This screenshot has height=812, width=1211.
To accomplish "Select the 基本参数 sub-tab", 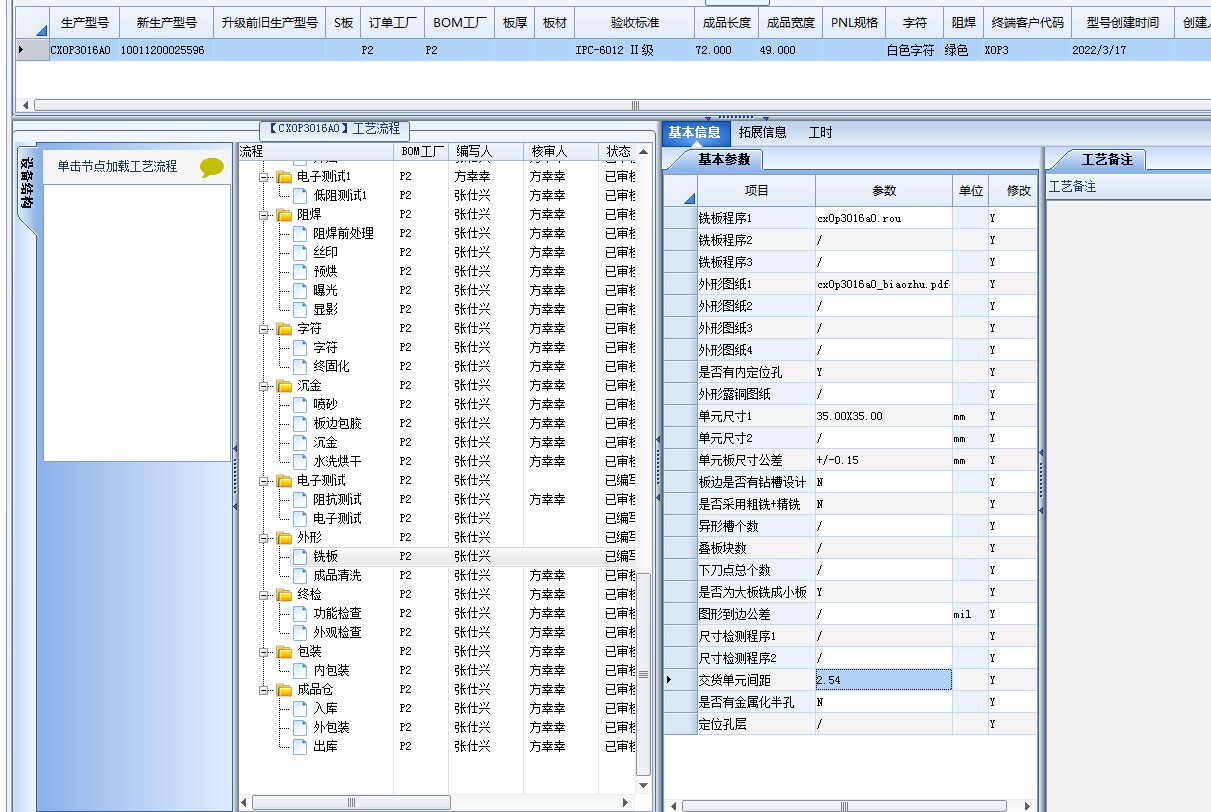I will pos(722,159).
